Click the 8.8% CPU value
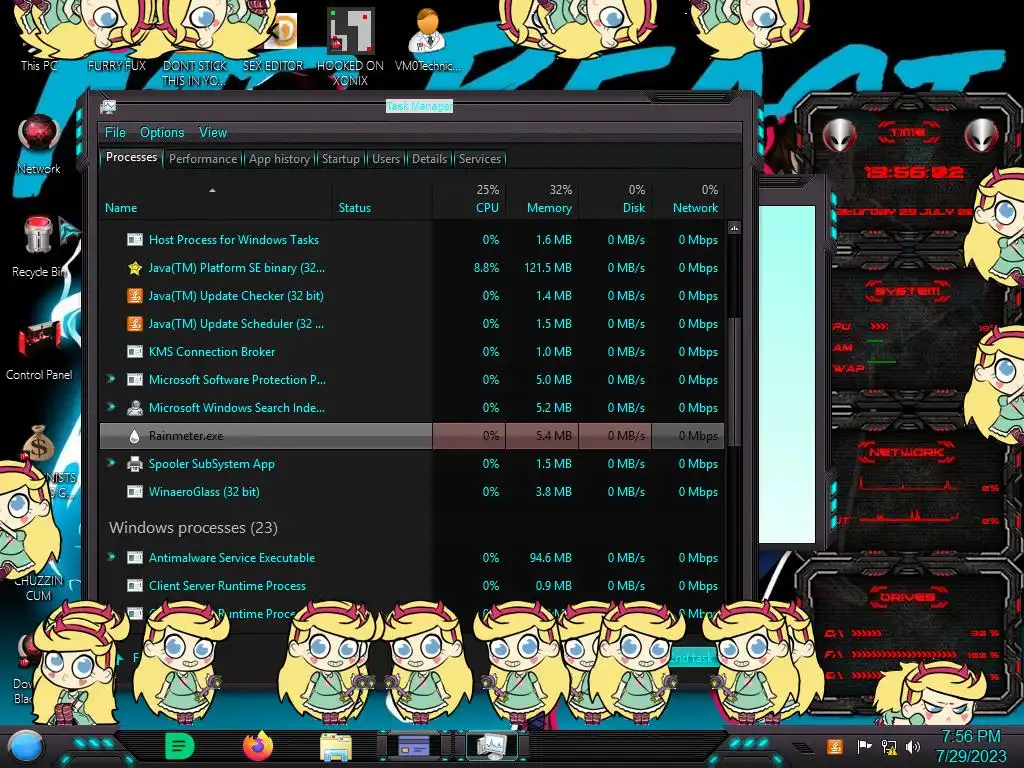The height and width of the screenshot is (768, 1024). (487, 268)
